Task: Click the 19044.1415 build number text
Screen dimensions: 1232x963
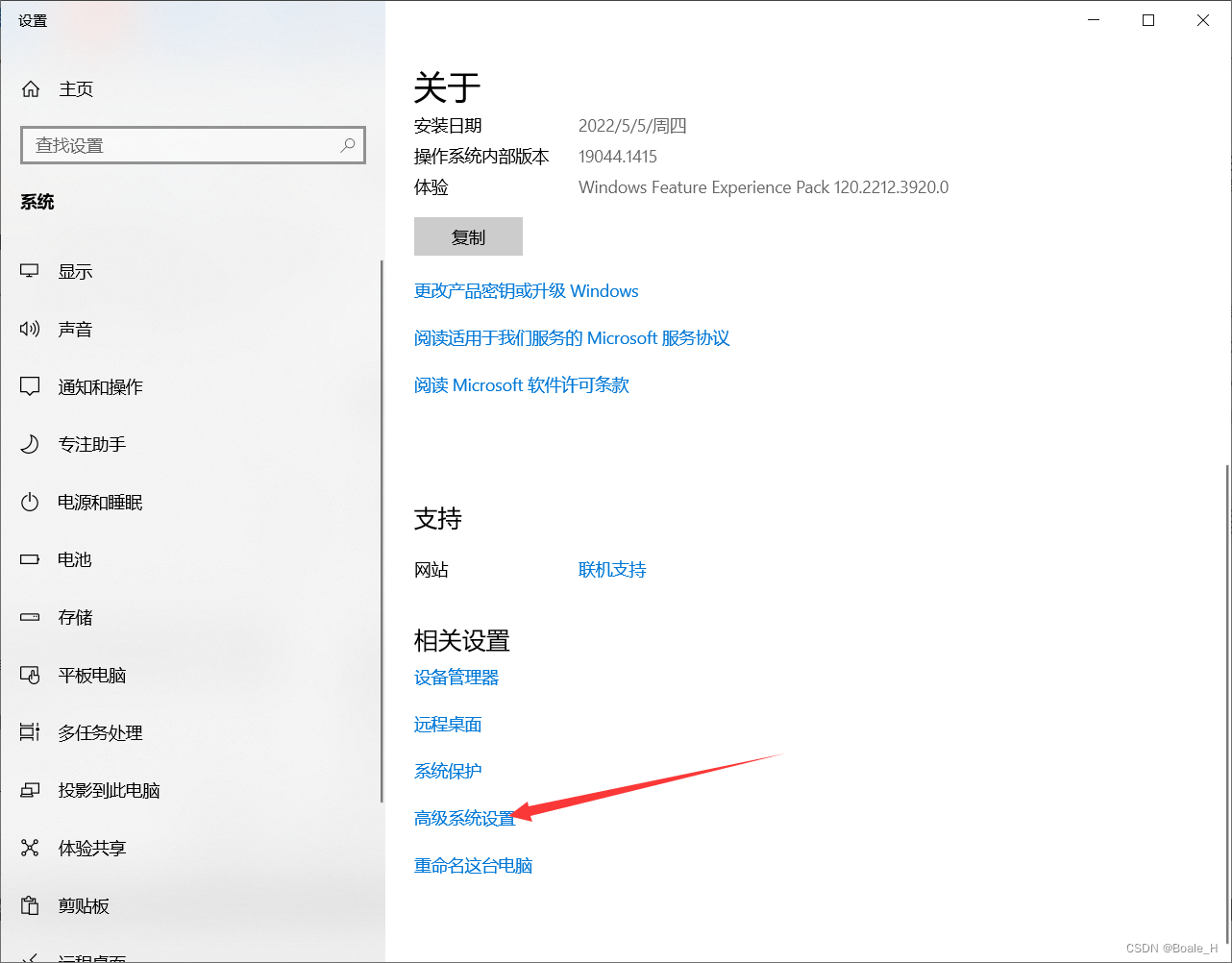Action: pos(618,157)
